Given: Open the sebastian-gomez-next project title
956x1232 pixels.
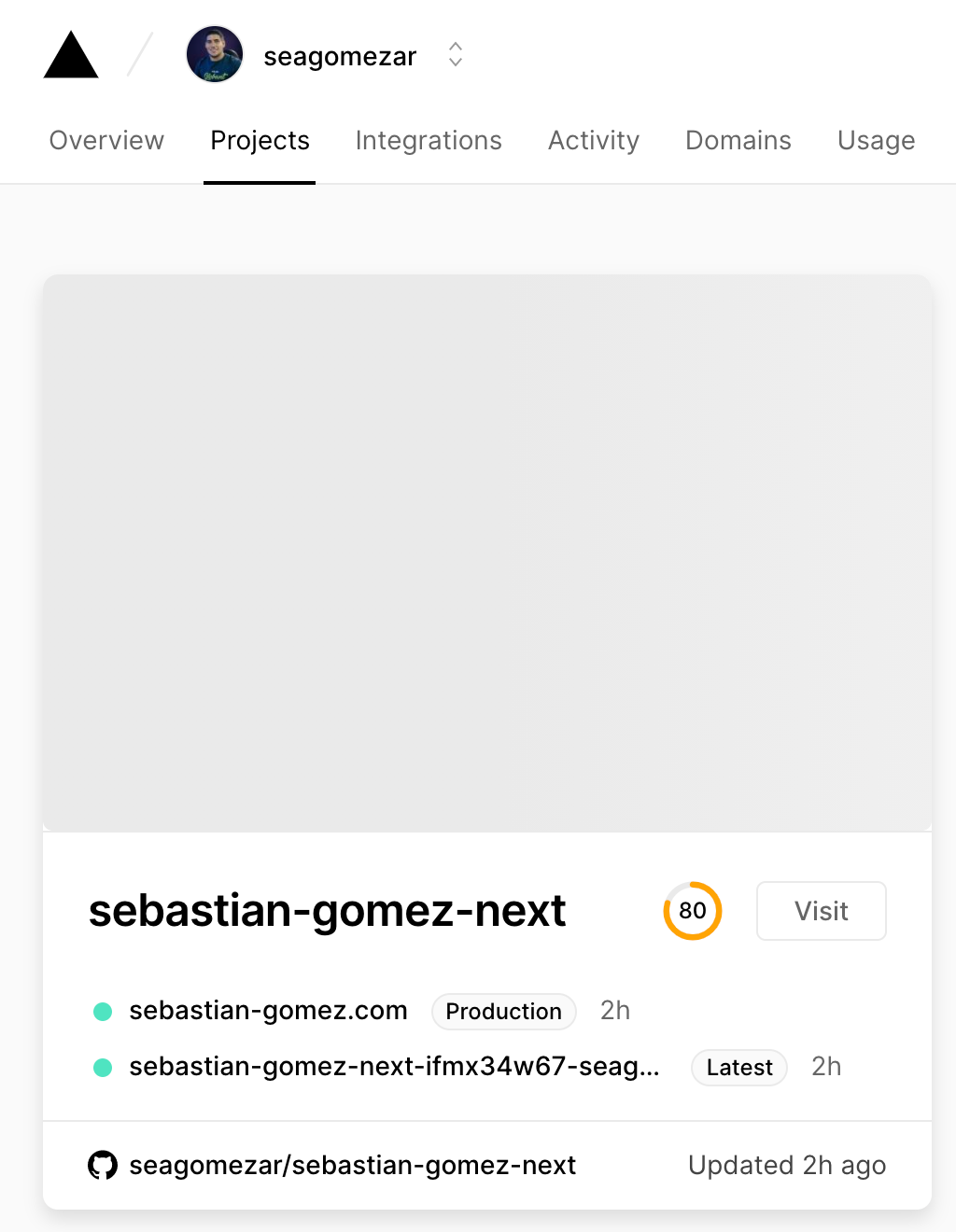Looking at the screenshot, I should [x=327, y=911].
